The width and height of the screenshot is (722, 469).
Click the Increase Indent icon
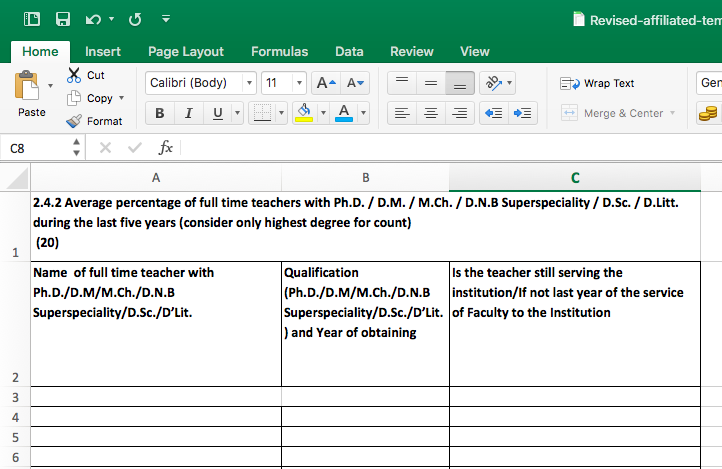[x=522, y=113]
